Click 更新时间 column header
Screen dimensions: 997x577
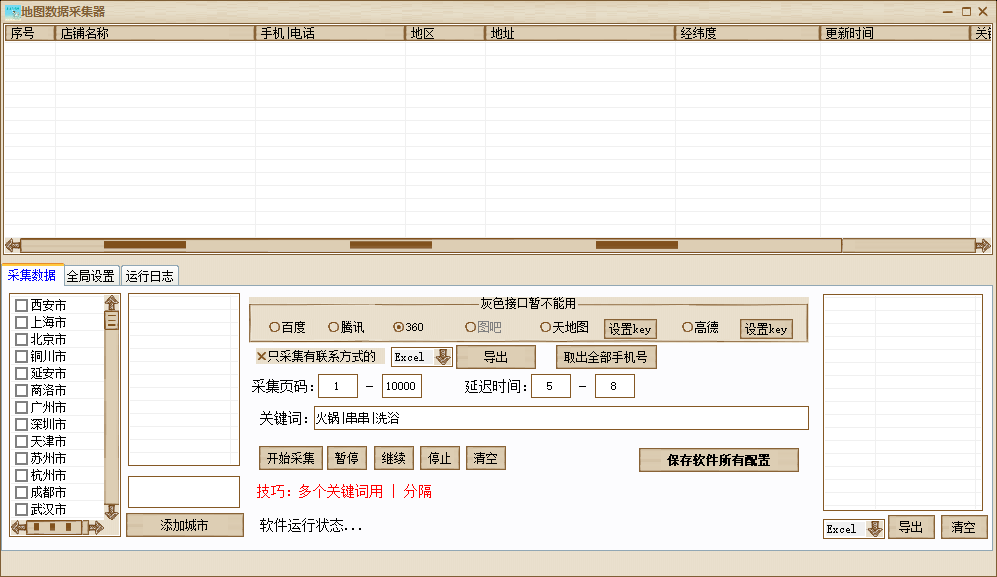(x=895, y=33)
